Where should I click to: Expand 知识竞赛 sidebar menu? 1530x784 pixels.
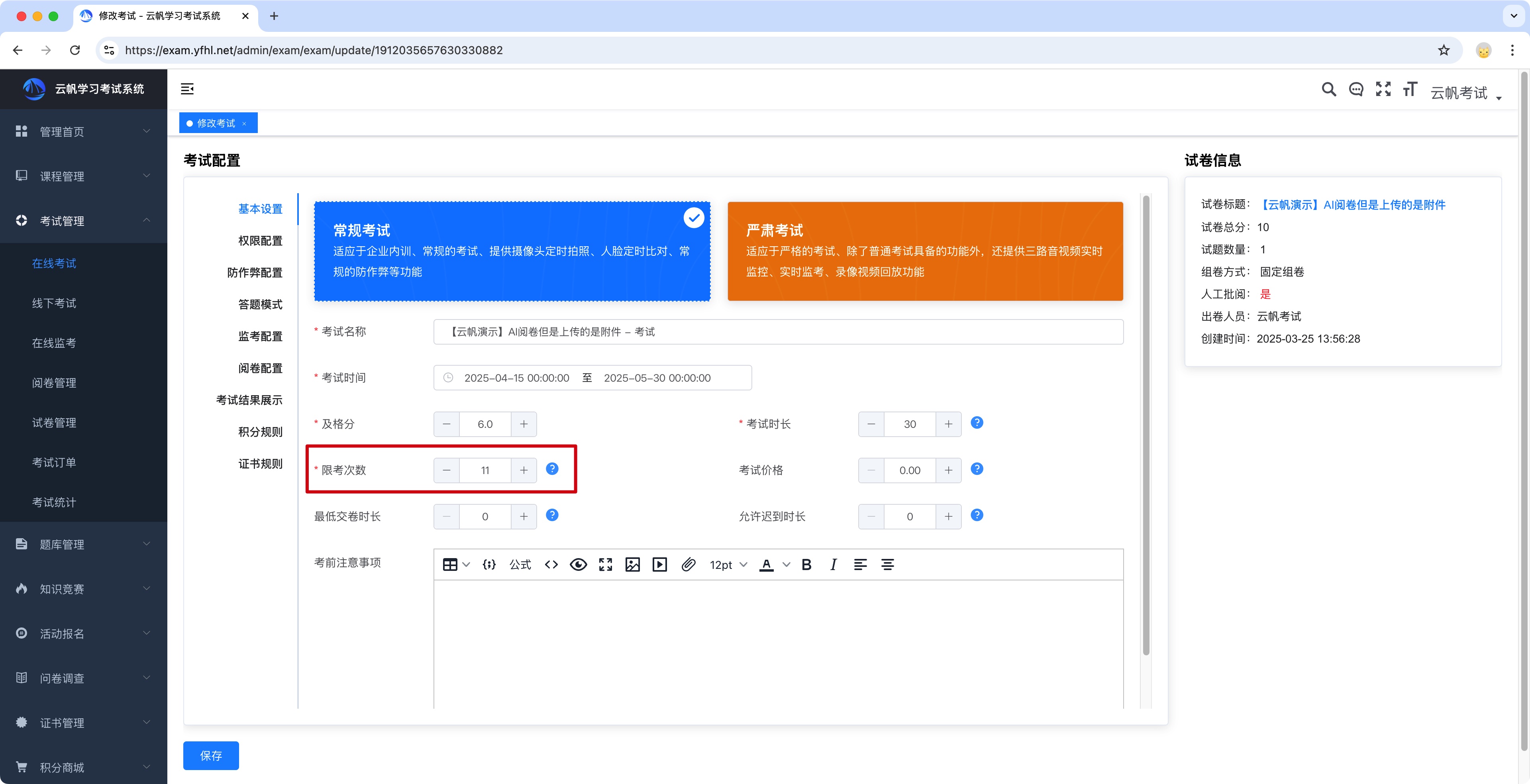pos(83,588)
